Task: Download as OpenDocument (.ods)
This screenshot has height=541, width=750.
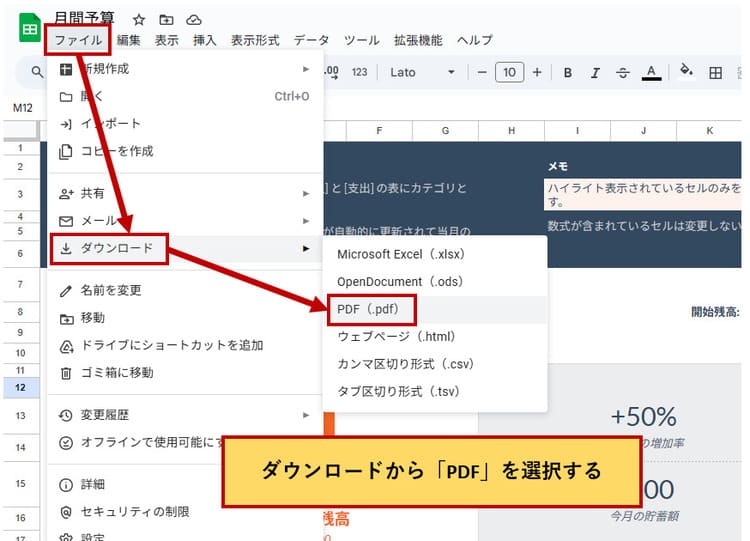Action: click(435, 282)
